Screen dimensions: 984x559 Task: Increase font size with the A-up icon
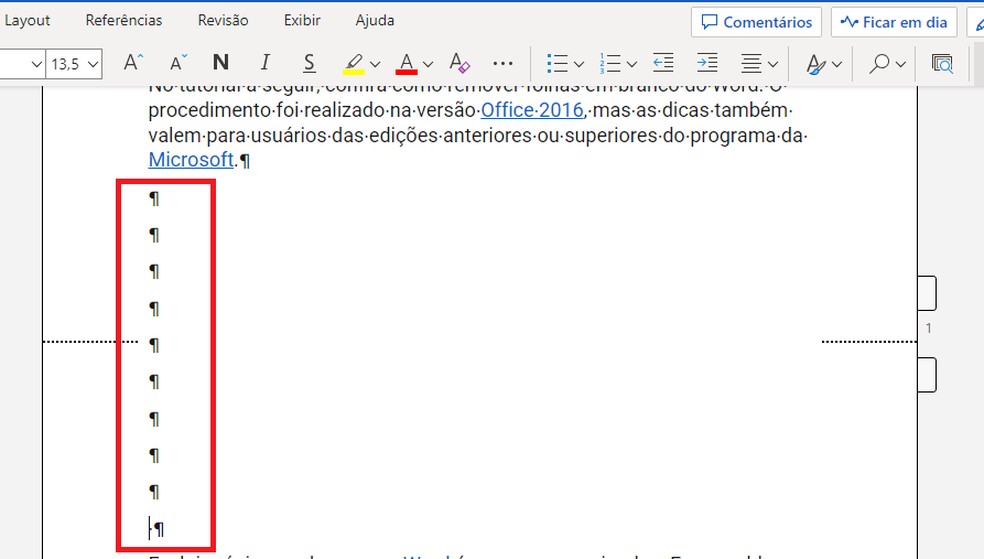[x=133, y=63]
